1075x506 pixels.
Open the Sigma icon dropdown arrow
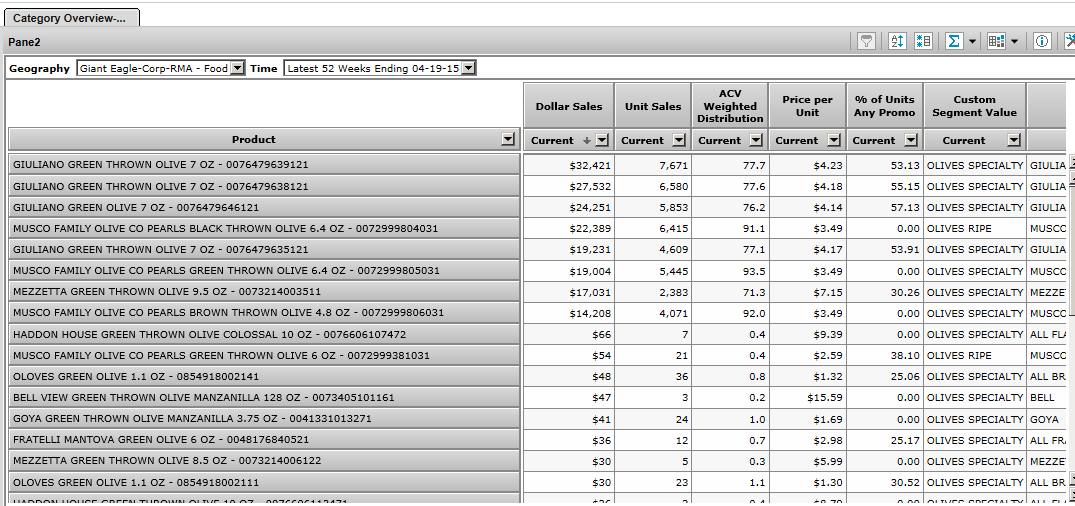tap(972, 41)
